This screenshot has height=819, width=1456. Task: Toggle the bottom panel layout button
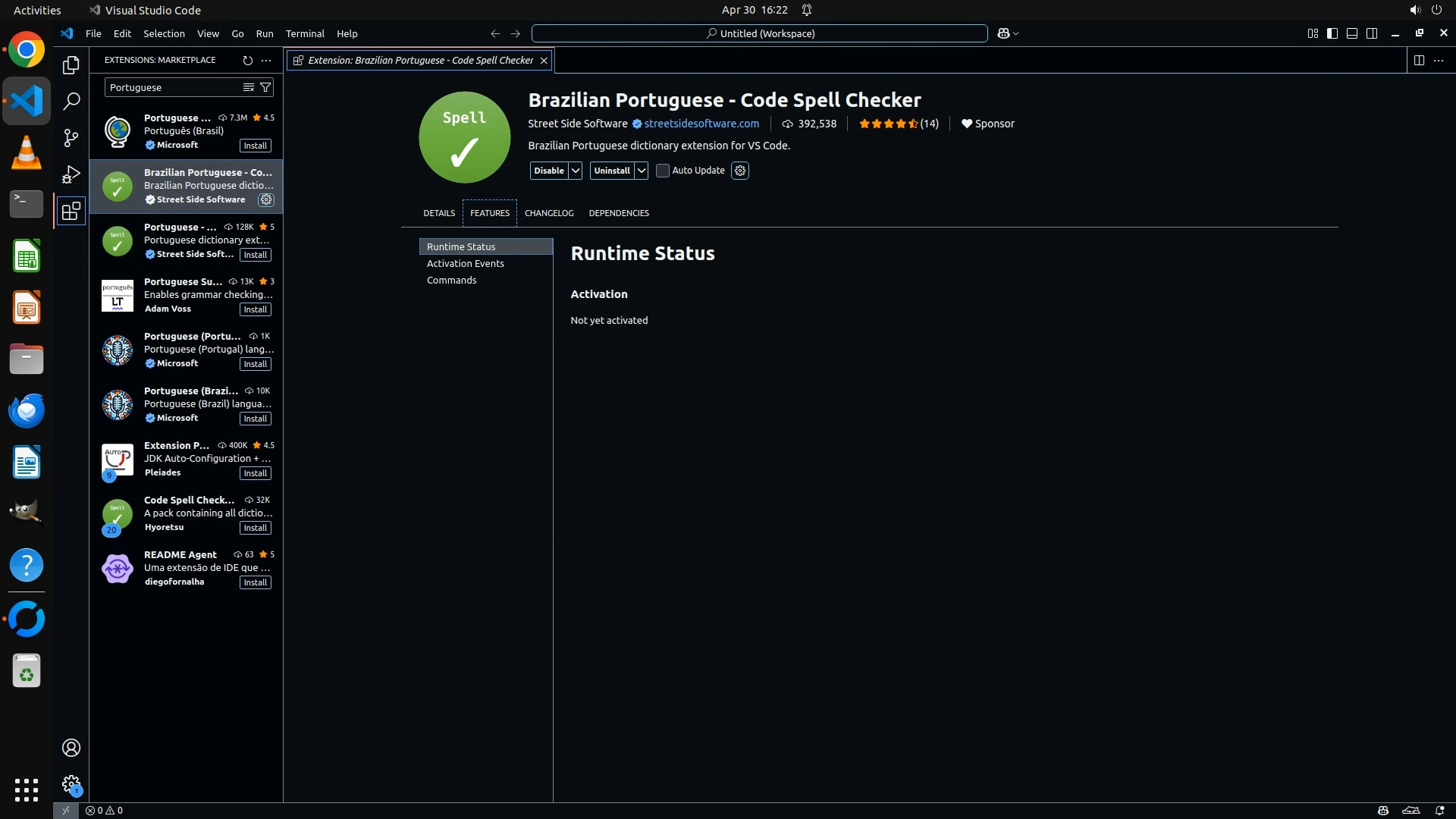[x=1352, y=33]
